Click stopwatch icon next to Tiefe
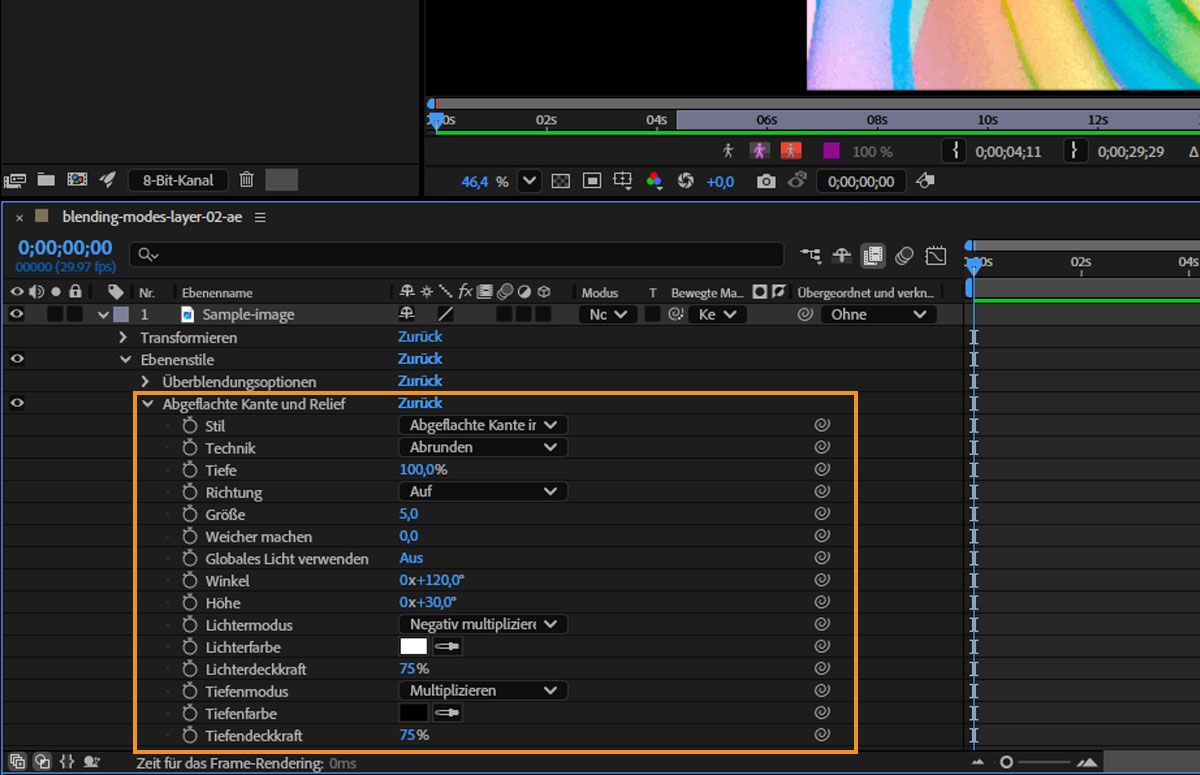1200x775 pixels. pyautogui.click(x=190, y=470)
